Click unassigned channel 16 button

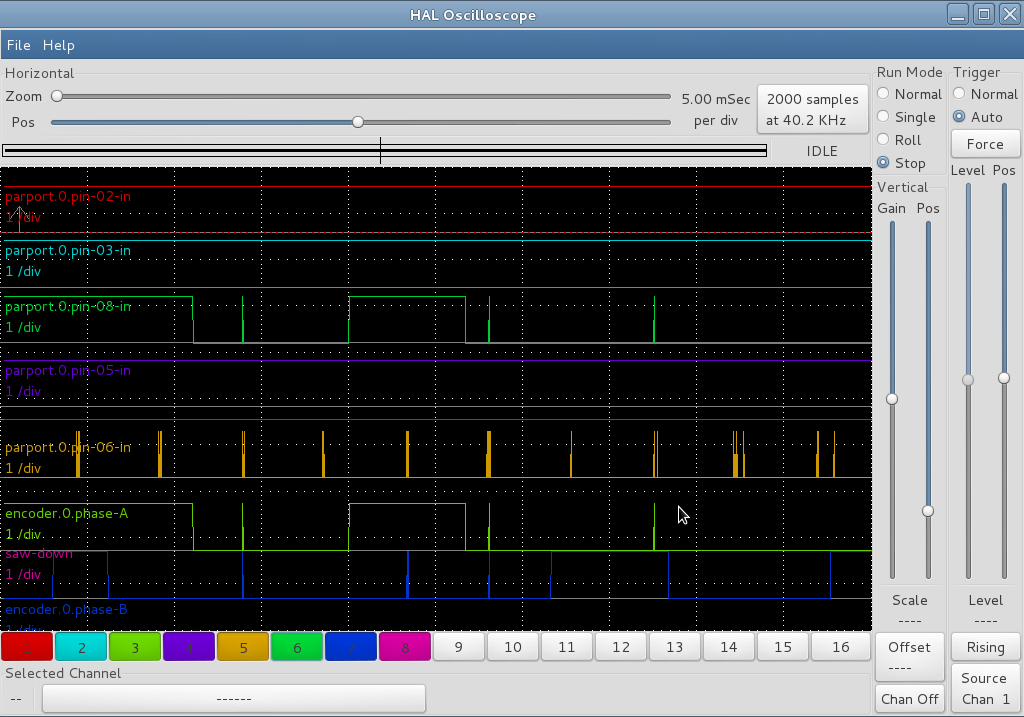pyautogui.click(x=840, y=647)
